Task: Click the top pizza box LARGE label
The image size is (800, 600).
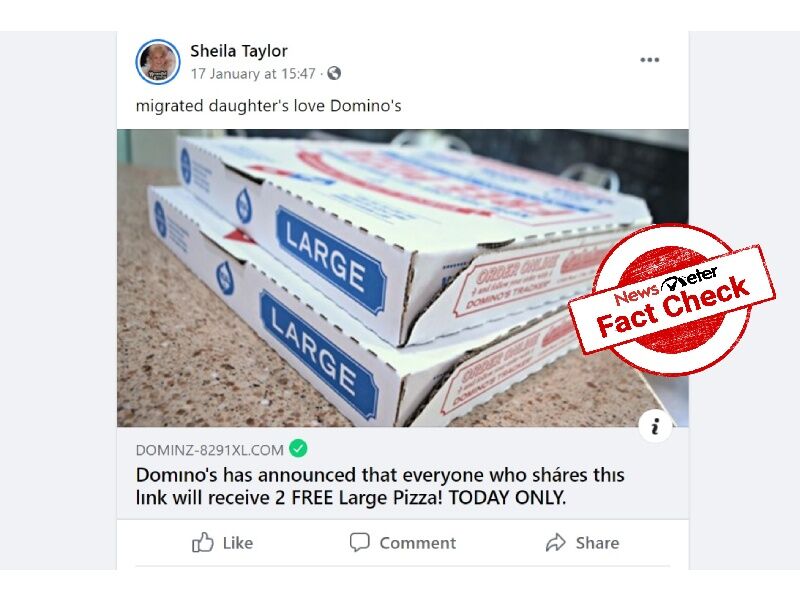Action: [x=330, y=261]
